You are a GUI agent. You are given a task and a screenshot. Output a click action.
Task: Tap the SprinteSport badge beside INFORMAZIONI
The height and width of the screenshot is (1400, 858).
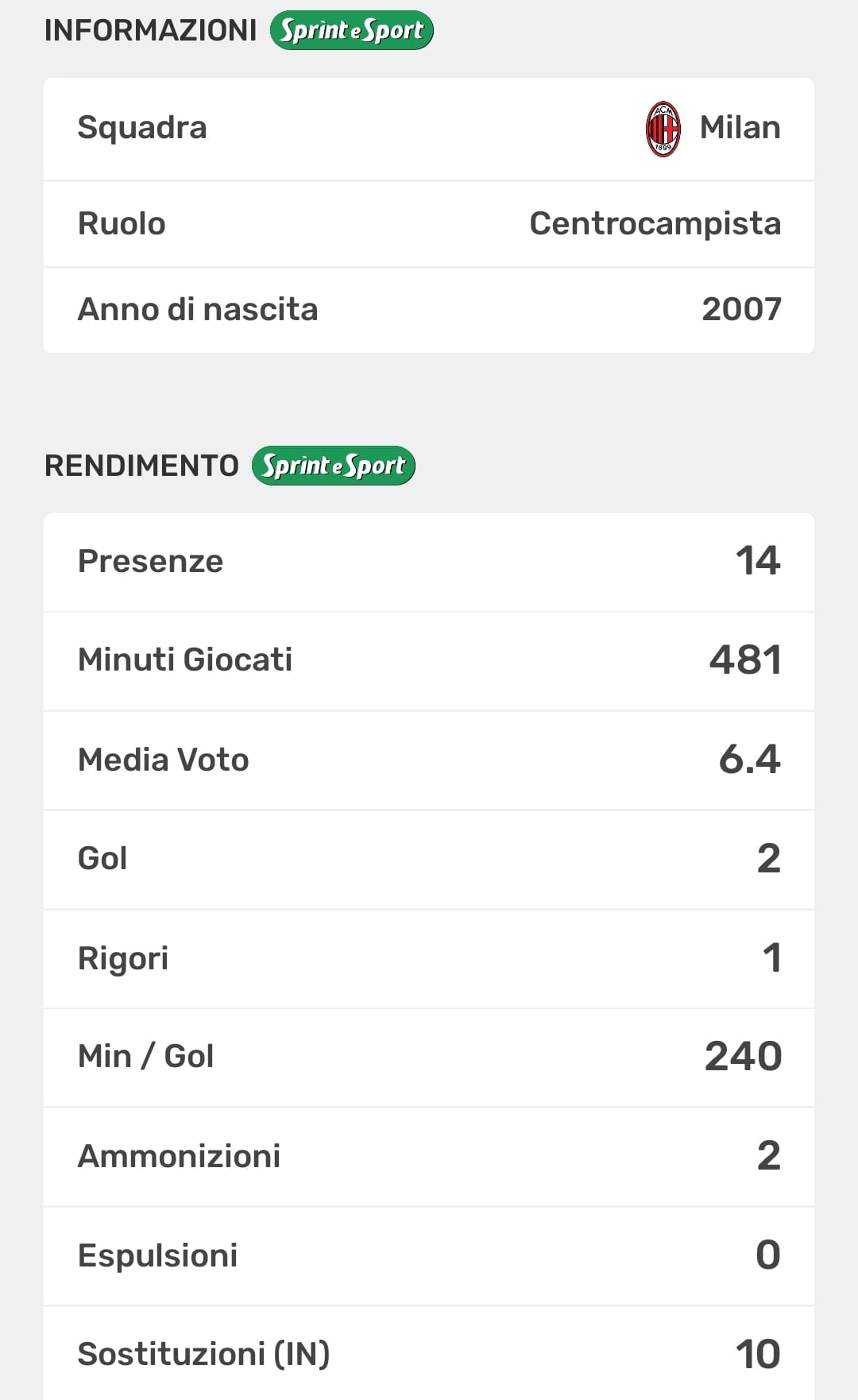pos(351,30)
